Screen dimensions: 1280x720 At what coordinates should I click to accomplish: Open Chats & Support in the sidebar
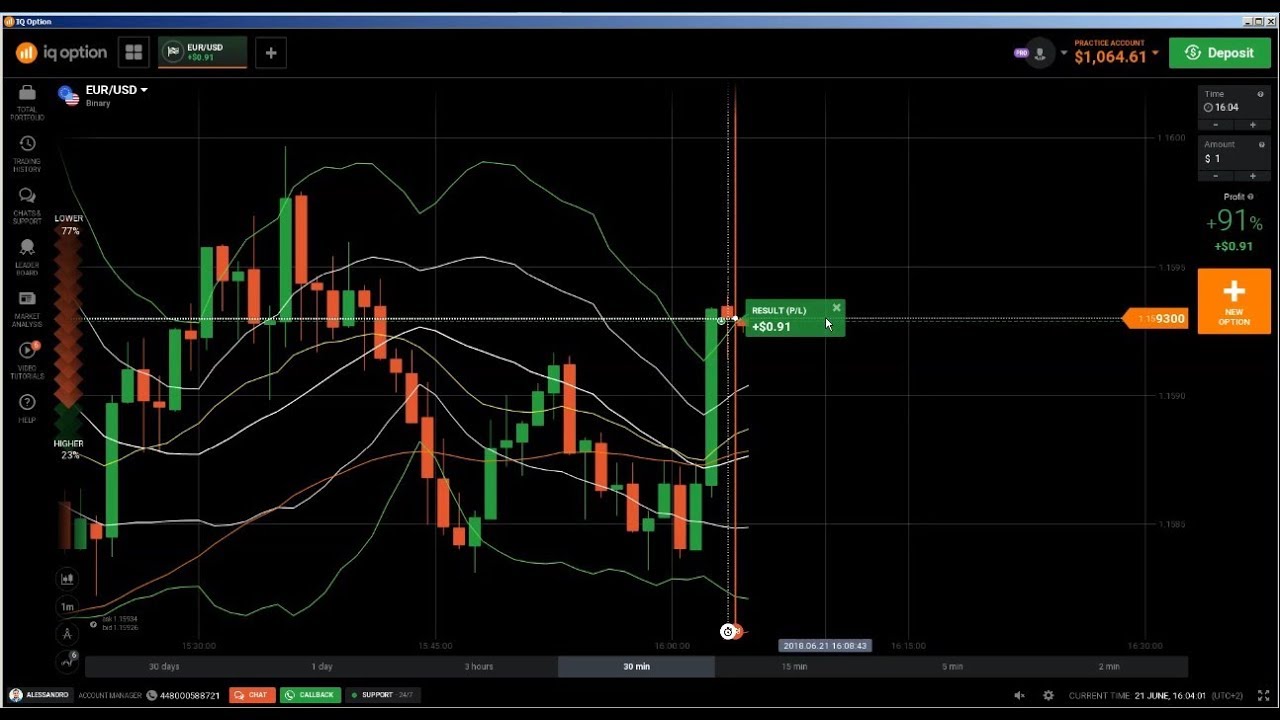pos(27,206)
